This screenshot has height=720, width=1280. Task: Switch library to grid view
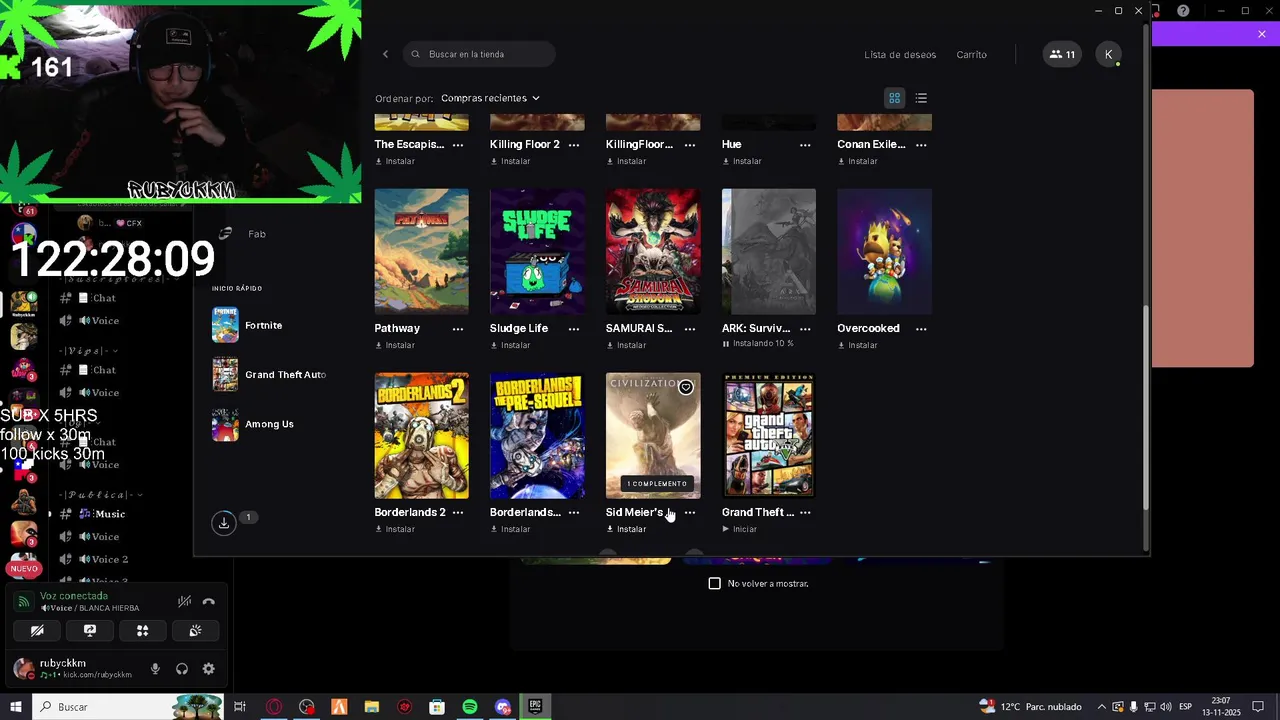pyautogui.click(x=894, y=98)
